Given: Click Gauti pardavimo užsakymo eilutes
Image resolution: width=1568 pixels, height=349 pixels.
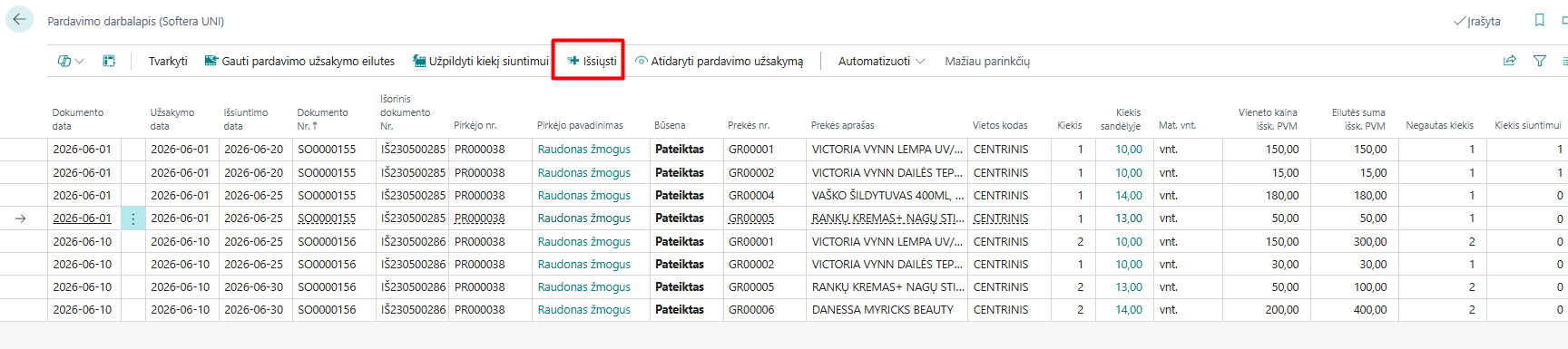Looking at the screenshot, I should click(x=299, y=61).
